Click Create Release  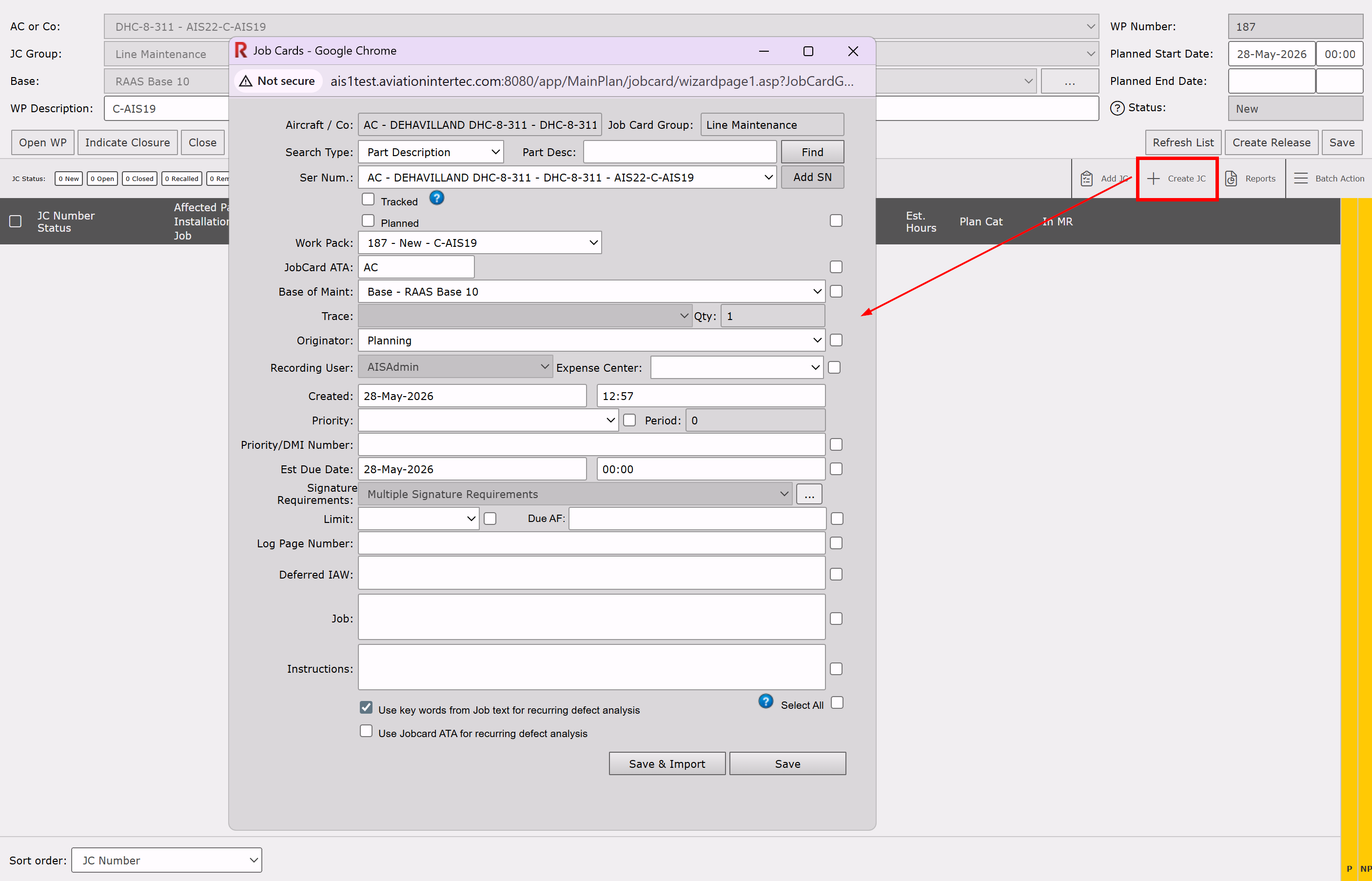point(1272,142)
